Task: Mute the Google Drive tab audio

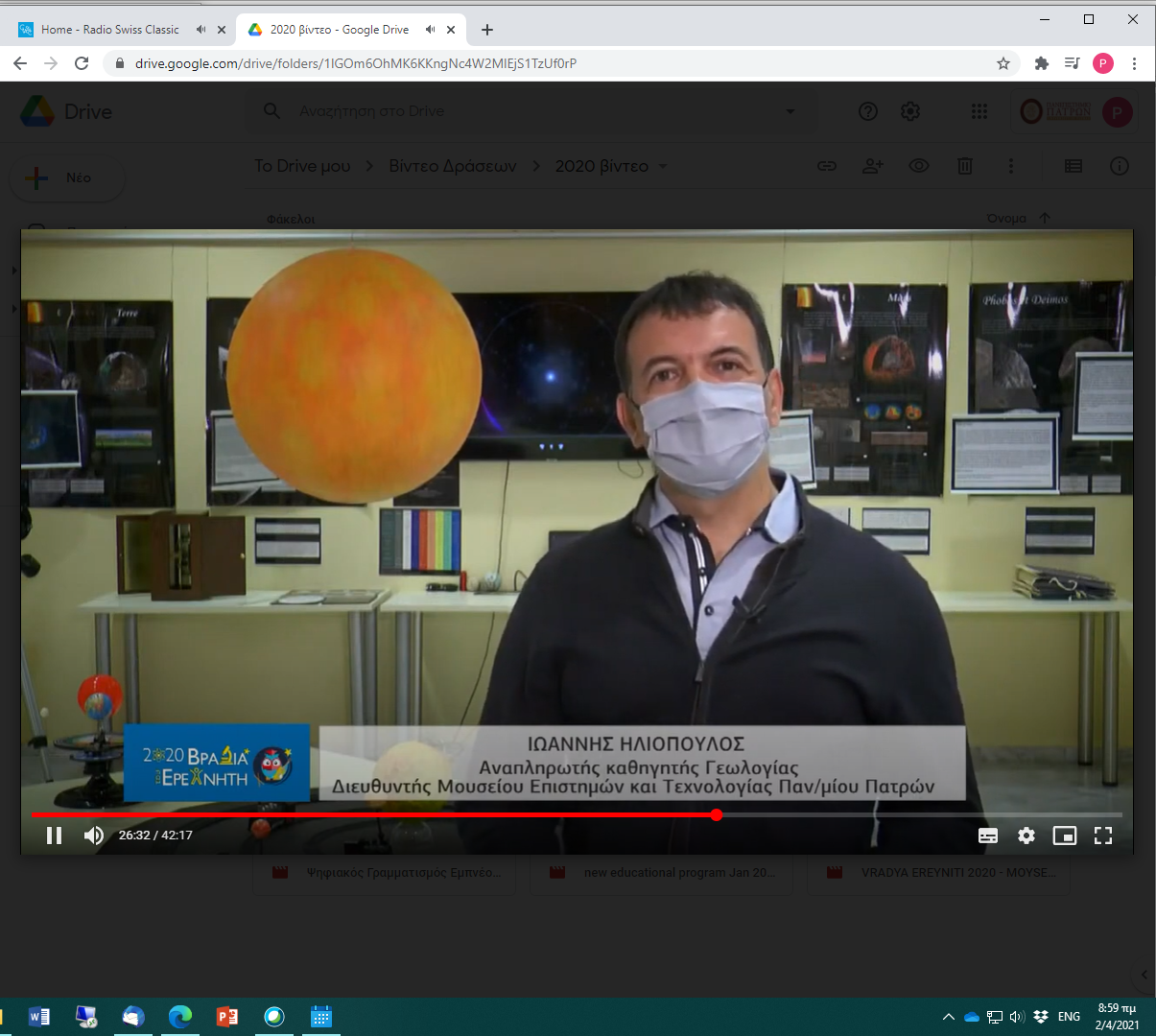Action: coord(430,30)
